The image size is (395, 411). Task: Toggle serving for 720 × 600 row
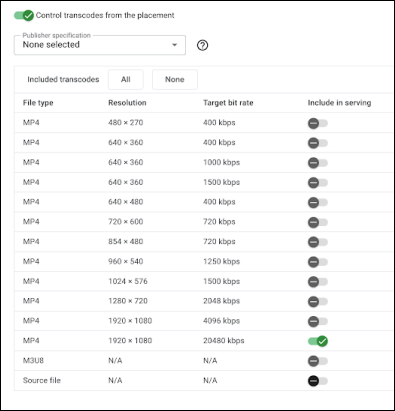318,222
